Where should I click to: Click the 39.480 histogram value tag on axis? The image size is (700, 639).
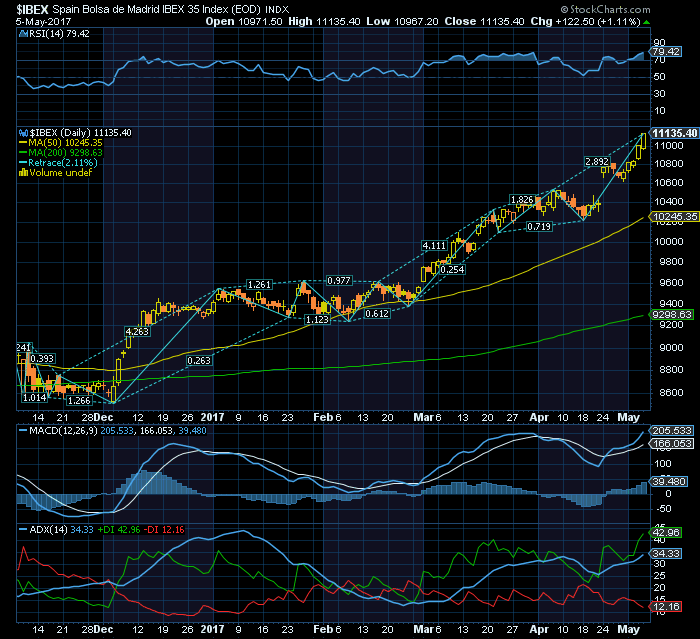668,481
